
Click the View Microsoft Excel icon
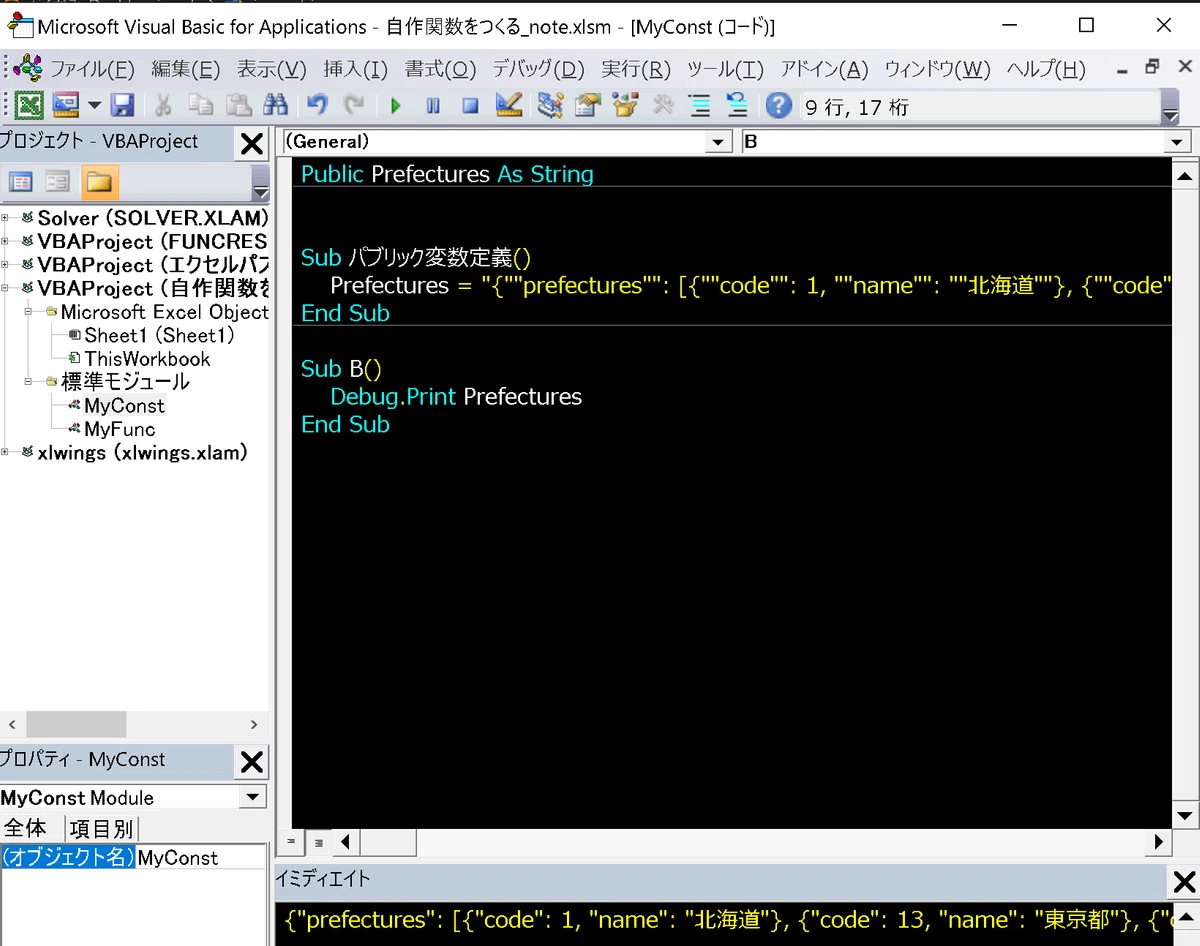point(30,105)
